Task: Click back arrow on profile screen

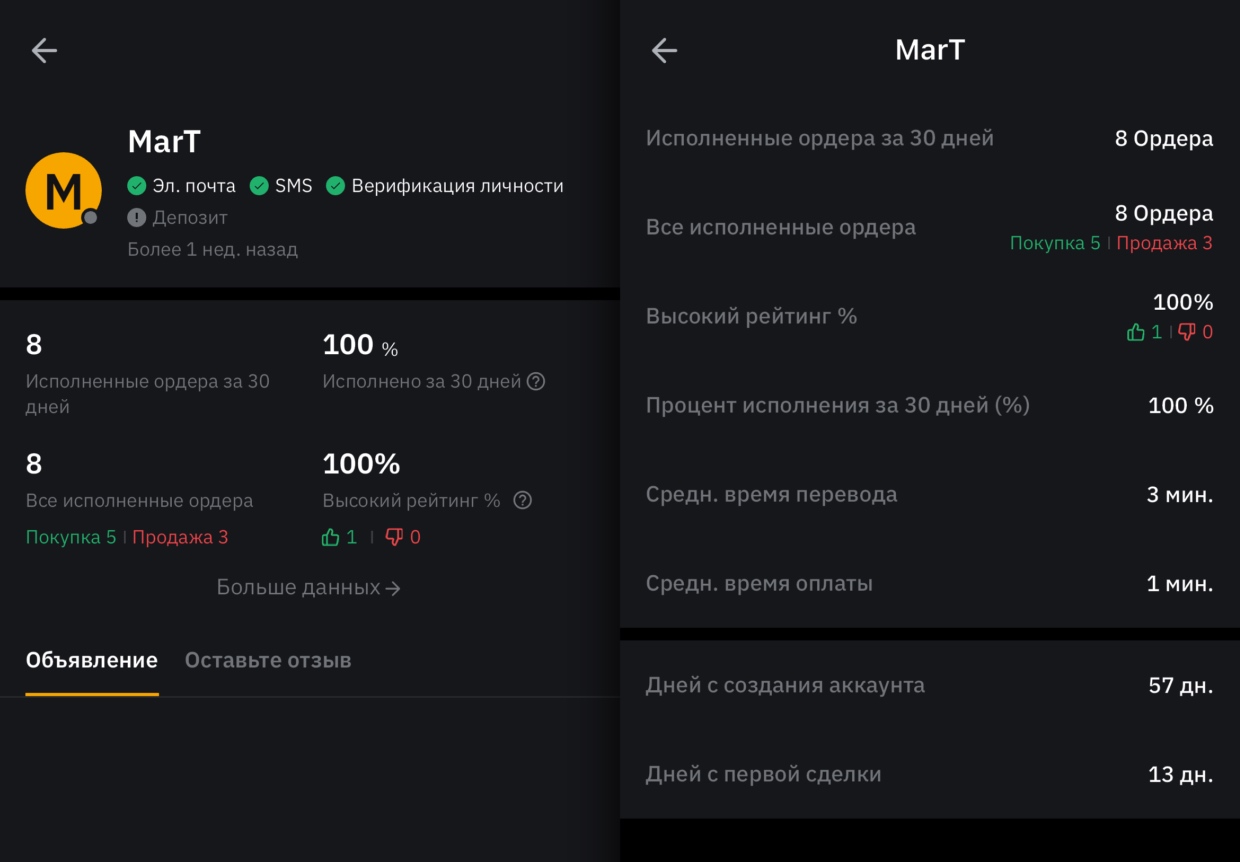Action: (44, 51)
